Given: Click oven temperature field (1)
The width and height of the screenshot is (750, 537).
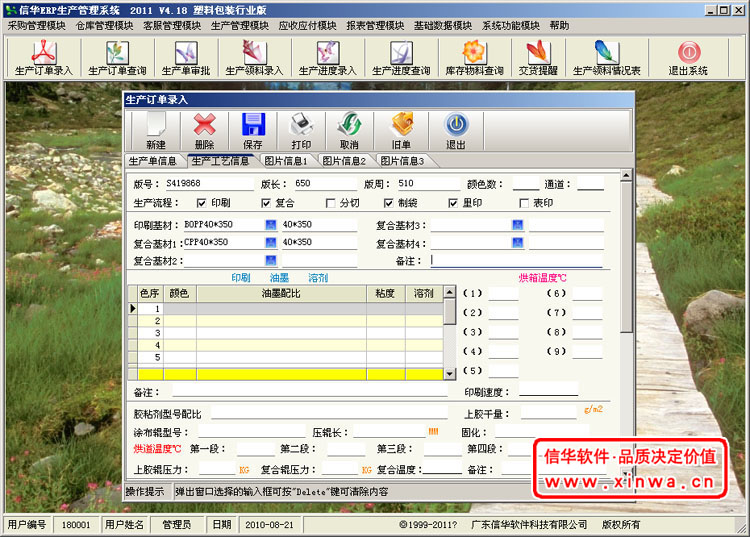Looking at the screenshot, I should pos(503,294).
